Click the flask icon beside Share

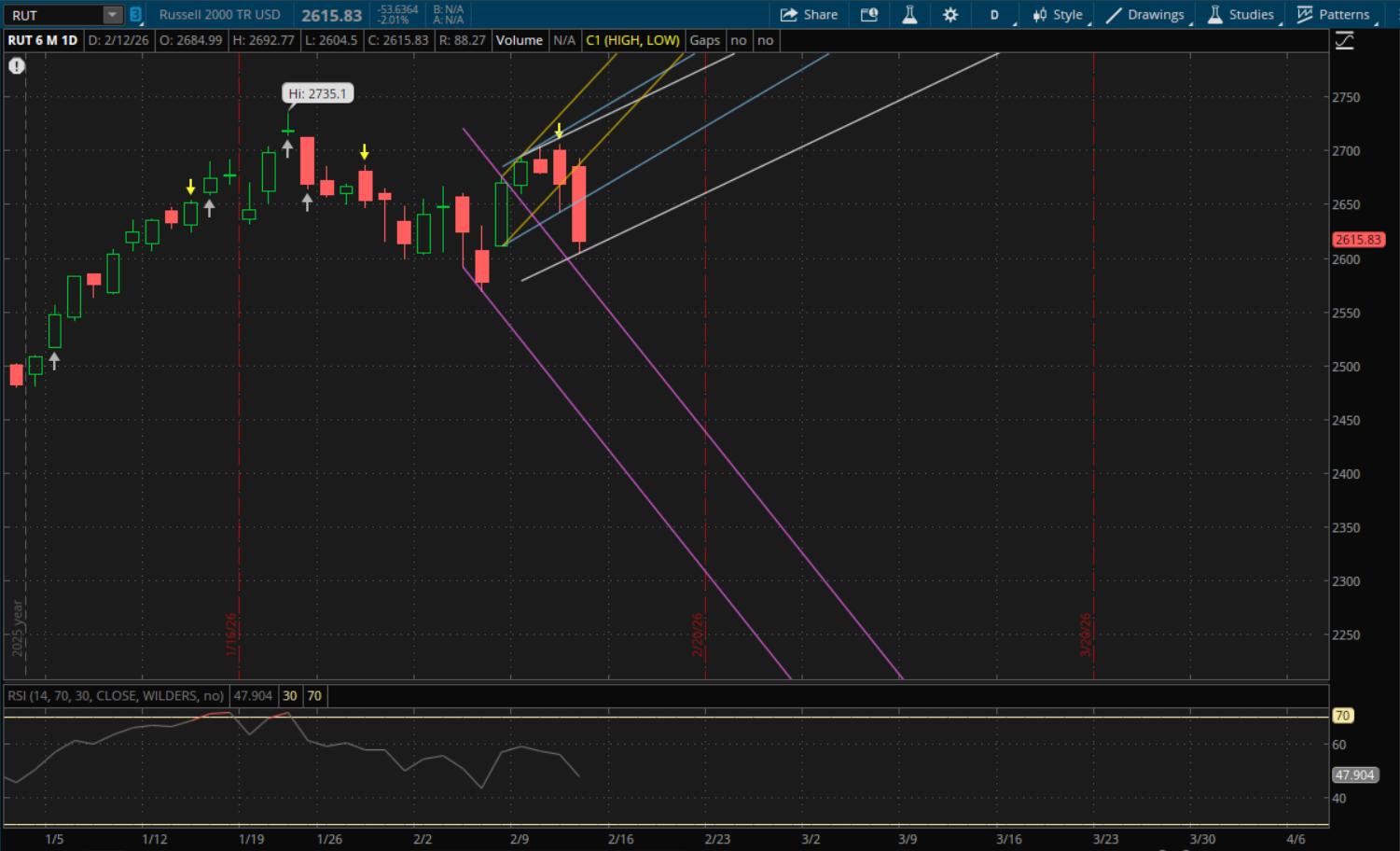[909, 15]
